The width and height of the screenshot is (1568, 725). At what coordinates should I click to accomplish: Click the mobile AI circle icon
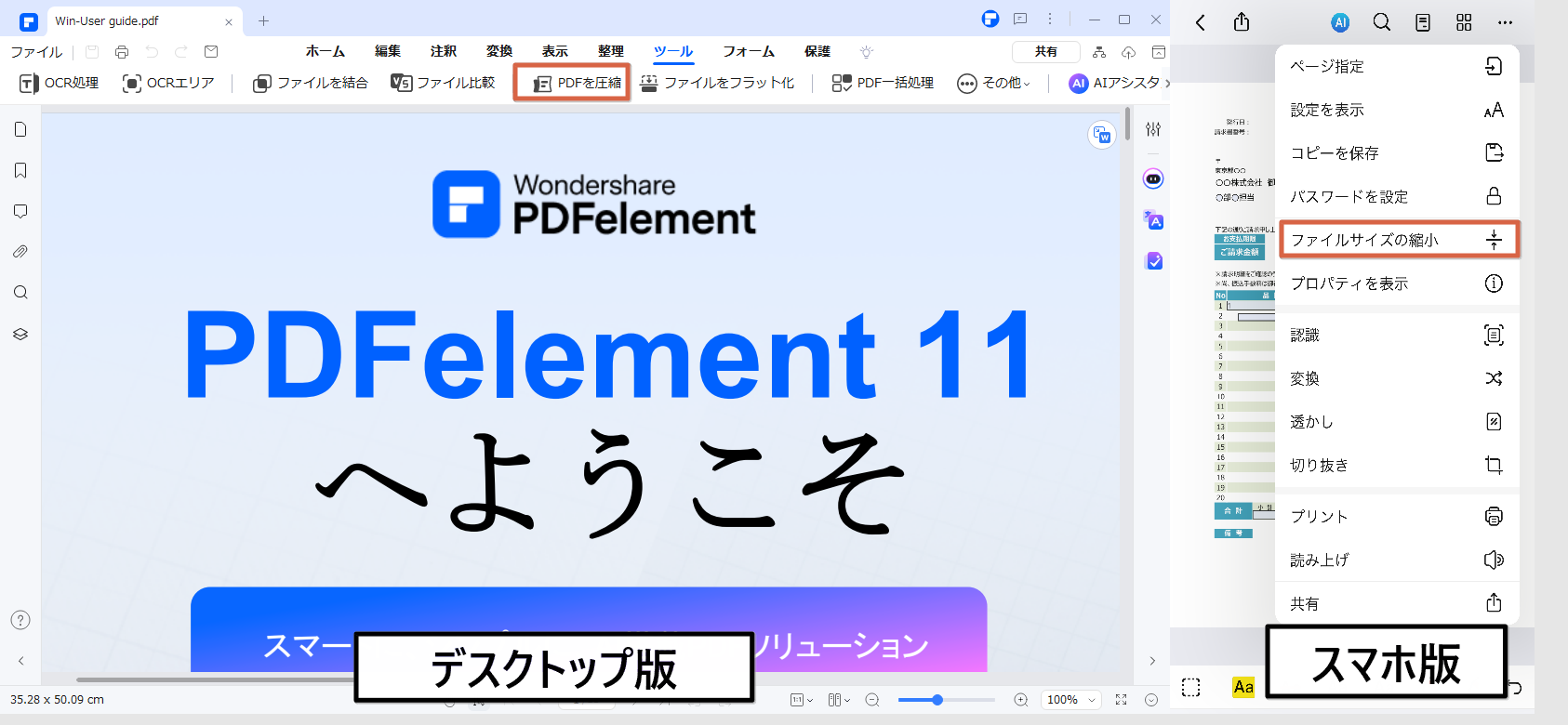[1340, 23]
